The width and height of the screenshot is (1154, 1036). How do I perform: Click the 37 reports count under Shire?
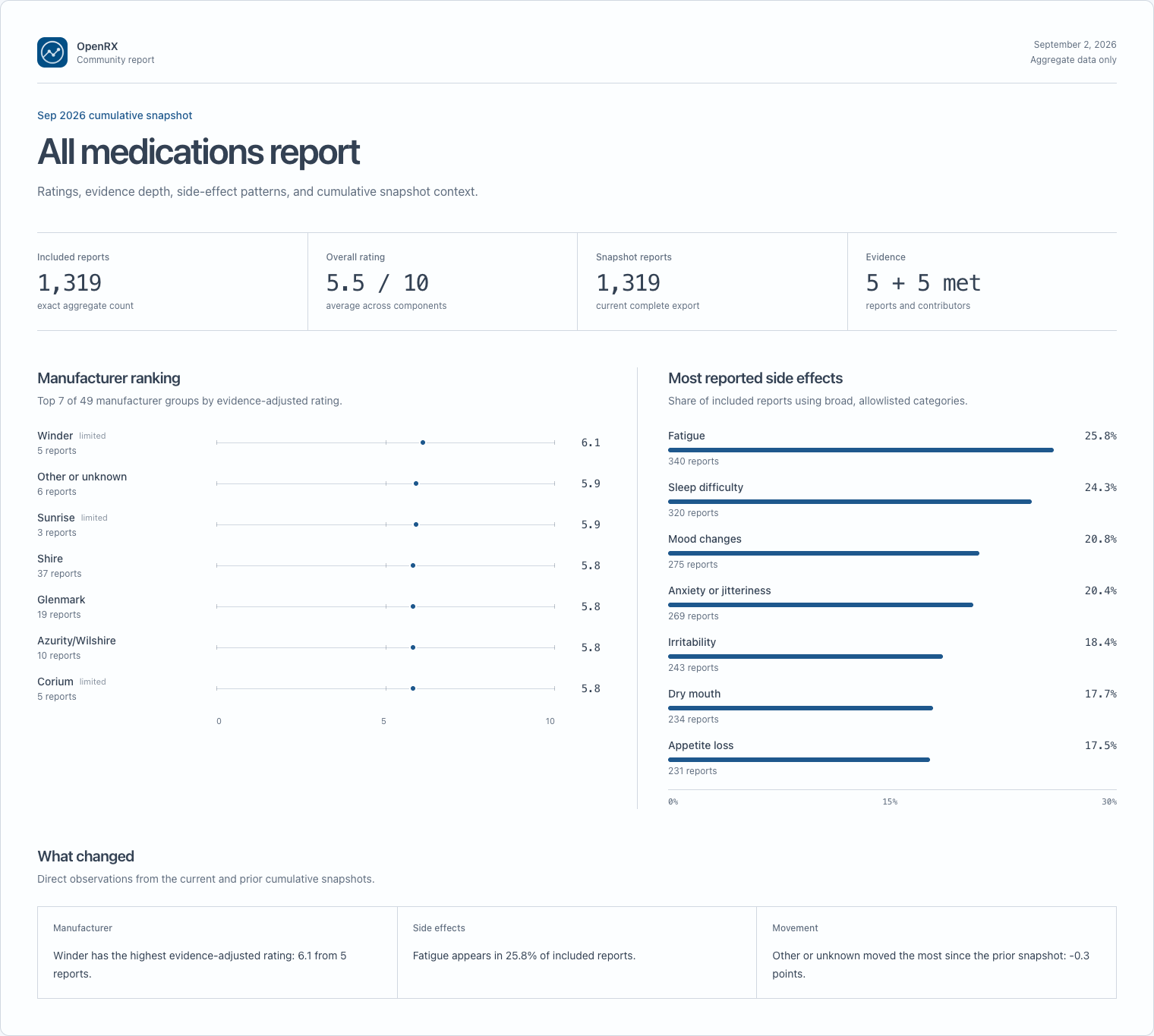(59, 574)
